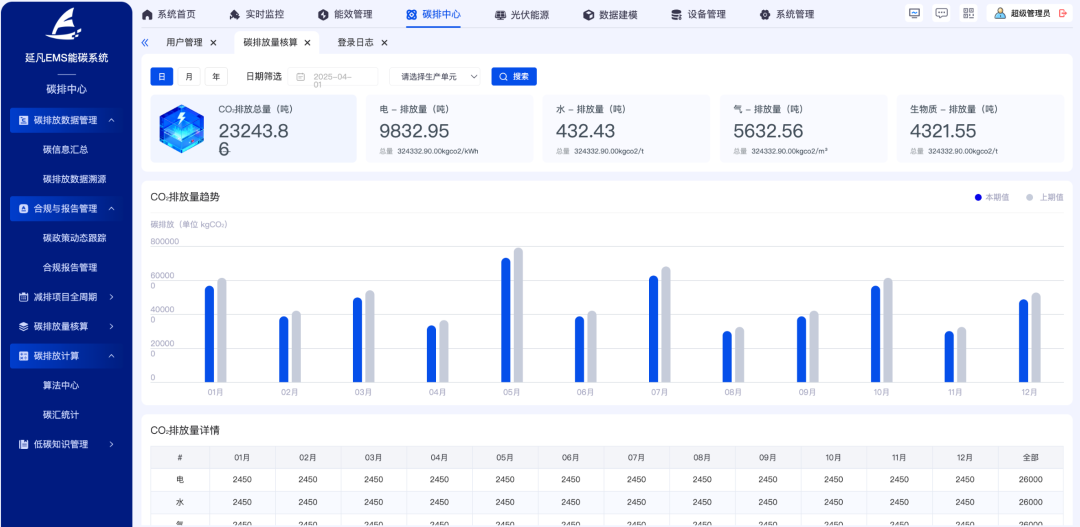
Task: Click the 搜索 search button
Action: pyautogui.click(x=514, y=77)
